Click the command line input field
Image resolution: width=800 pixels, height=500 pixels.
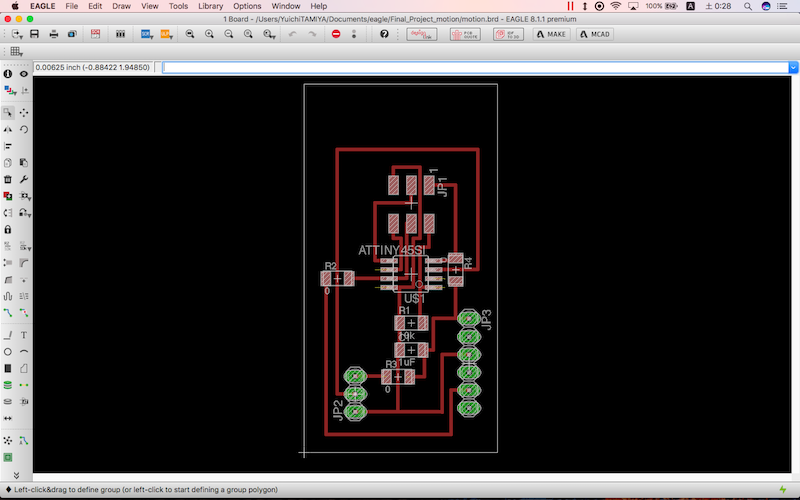[x=476, y=67]
